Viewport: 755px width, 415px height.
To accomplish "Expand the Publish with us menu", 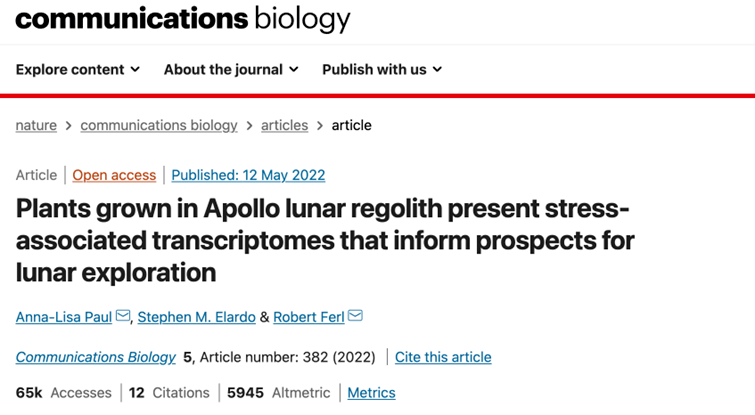I will [x=381, y=69].
